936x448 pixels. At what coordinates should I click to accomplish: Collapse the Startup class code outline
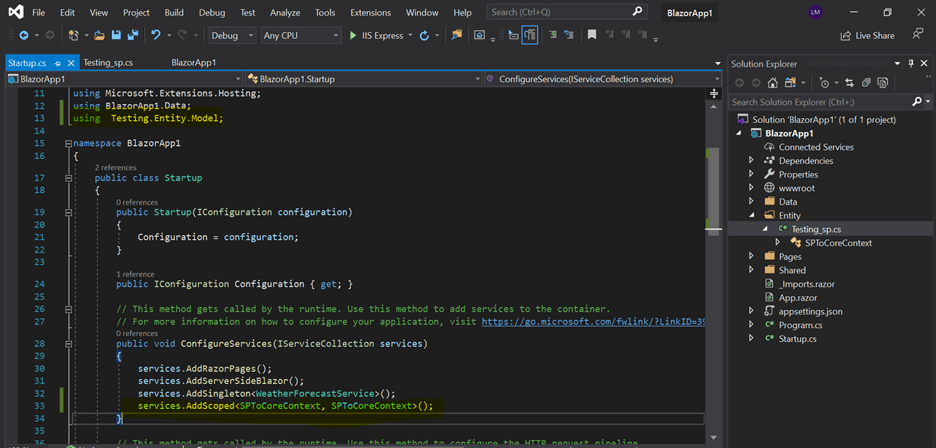68,178
